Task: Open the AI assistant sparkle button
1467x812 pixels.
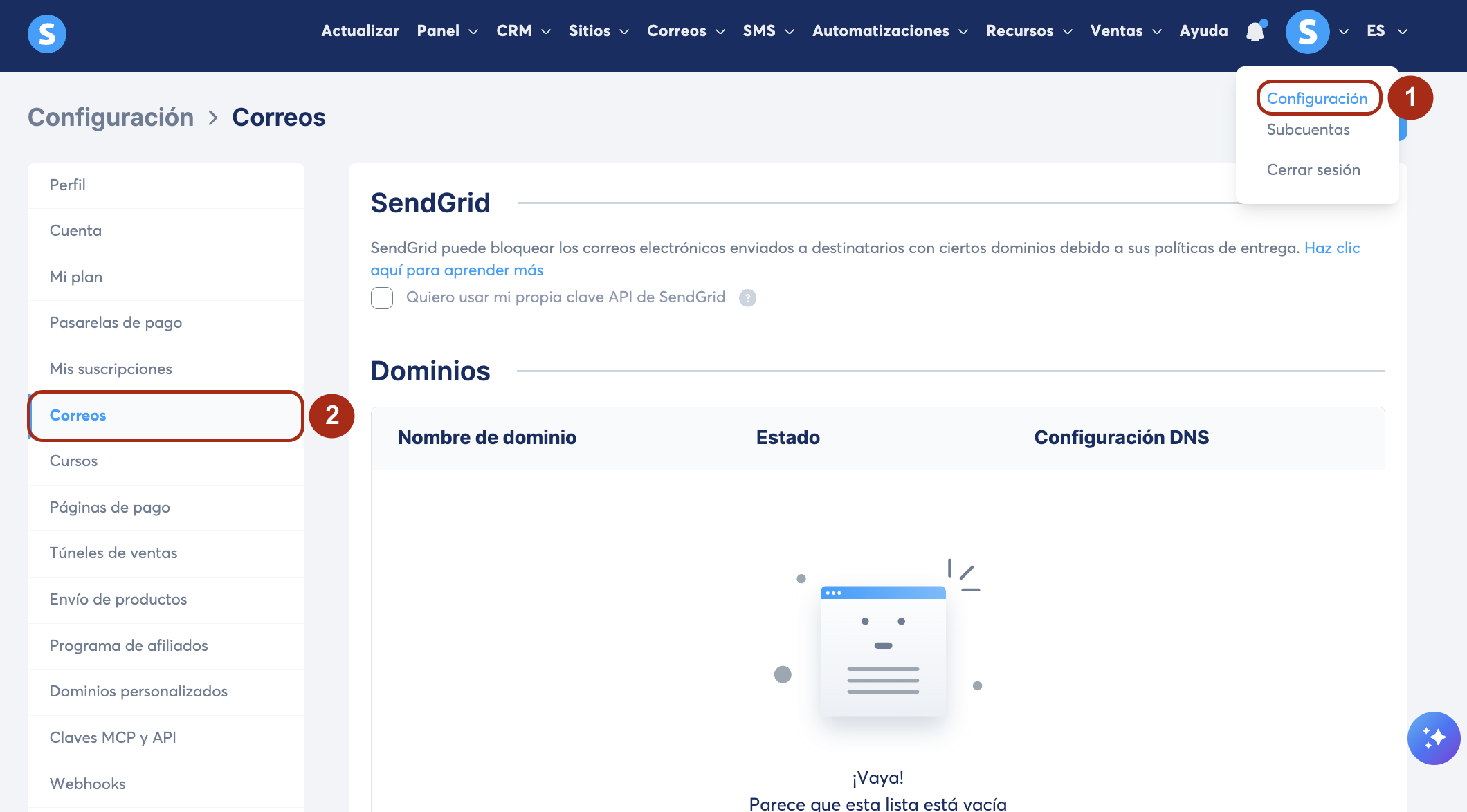Action: point(1434,738)
